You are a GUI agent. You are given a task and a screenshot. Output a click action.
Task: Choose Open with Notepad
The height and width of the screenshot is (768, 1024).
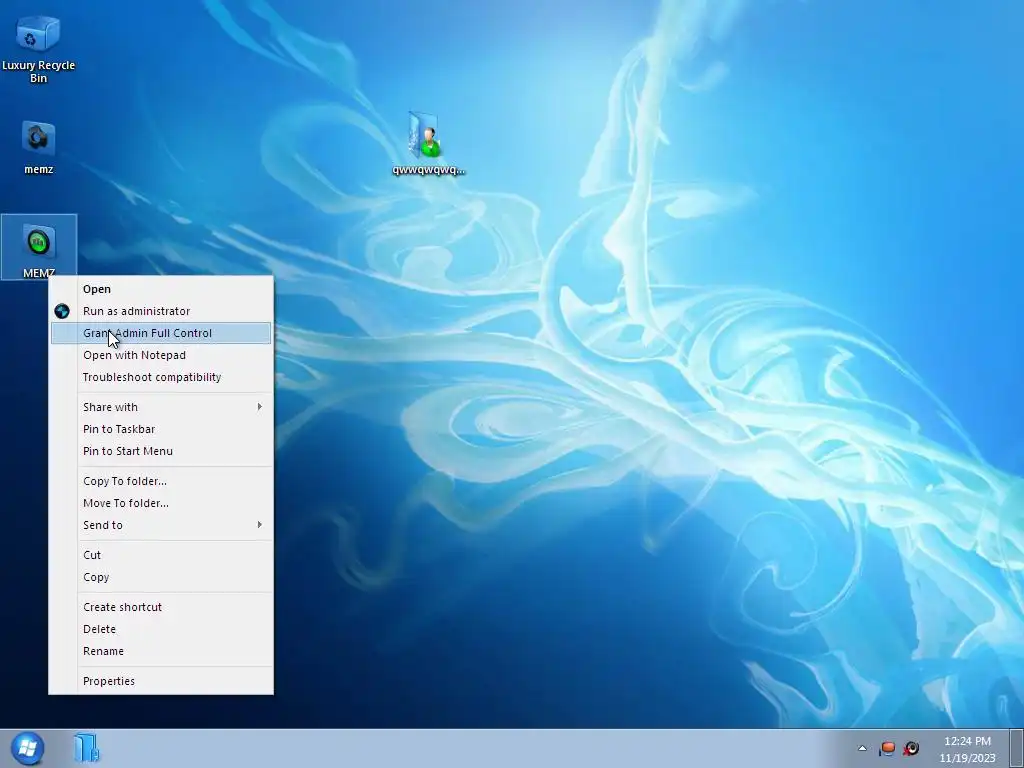pos(161,355)
